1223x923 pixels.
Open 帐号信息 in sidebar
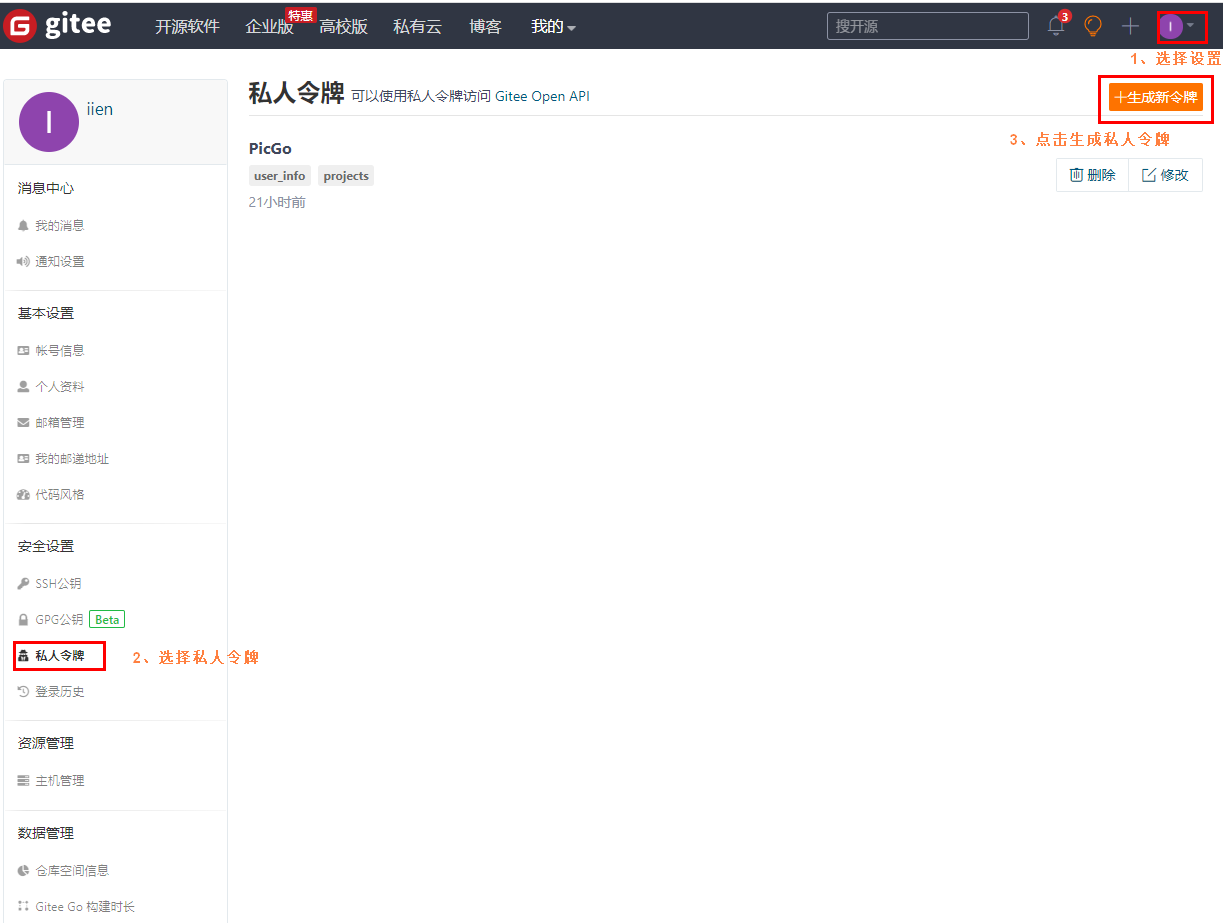pyautogui.click(x=60, y=351)
